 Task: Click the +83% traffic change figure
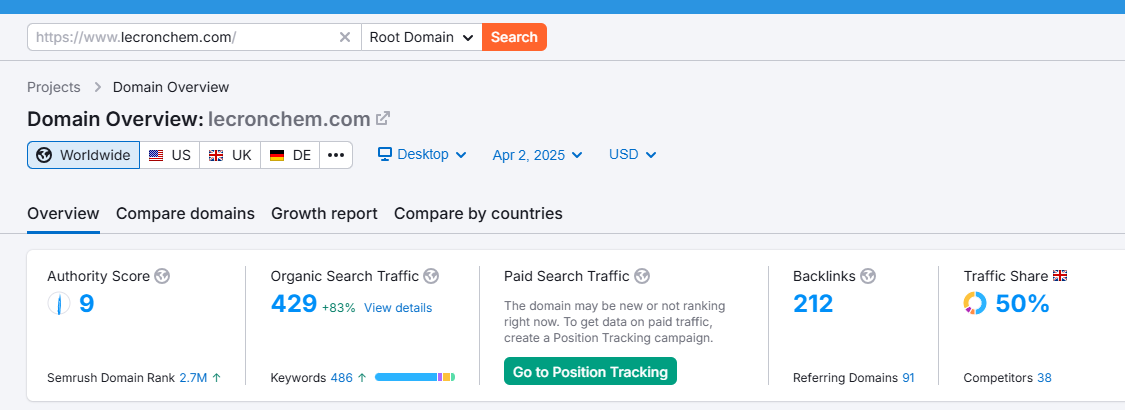(x=339, y=308)
